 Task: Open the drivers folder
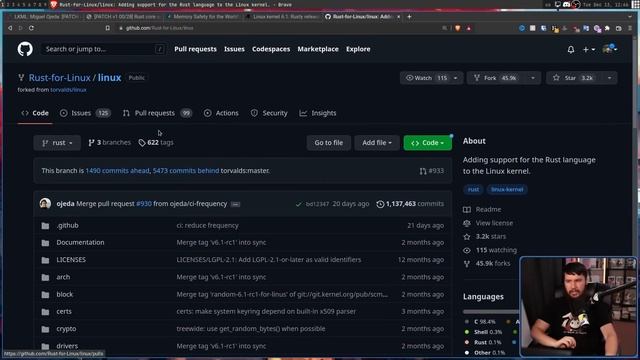tap(67, 346)
